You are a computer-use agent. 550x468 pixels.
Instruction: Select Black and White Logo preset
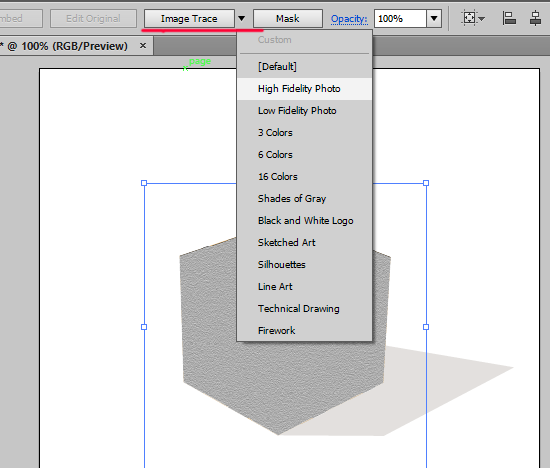click(x=304, y=221)
